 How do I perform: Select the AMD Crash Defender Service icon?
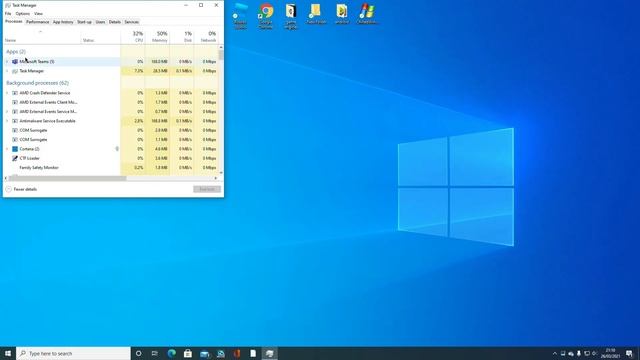click(x=15, y=93)
